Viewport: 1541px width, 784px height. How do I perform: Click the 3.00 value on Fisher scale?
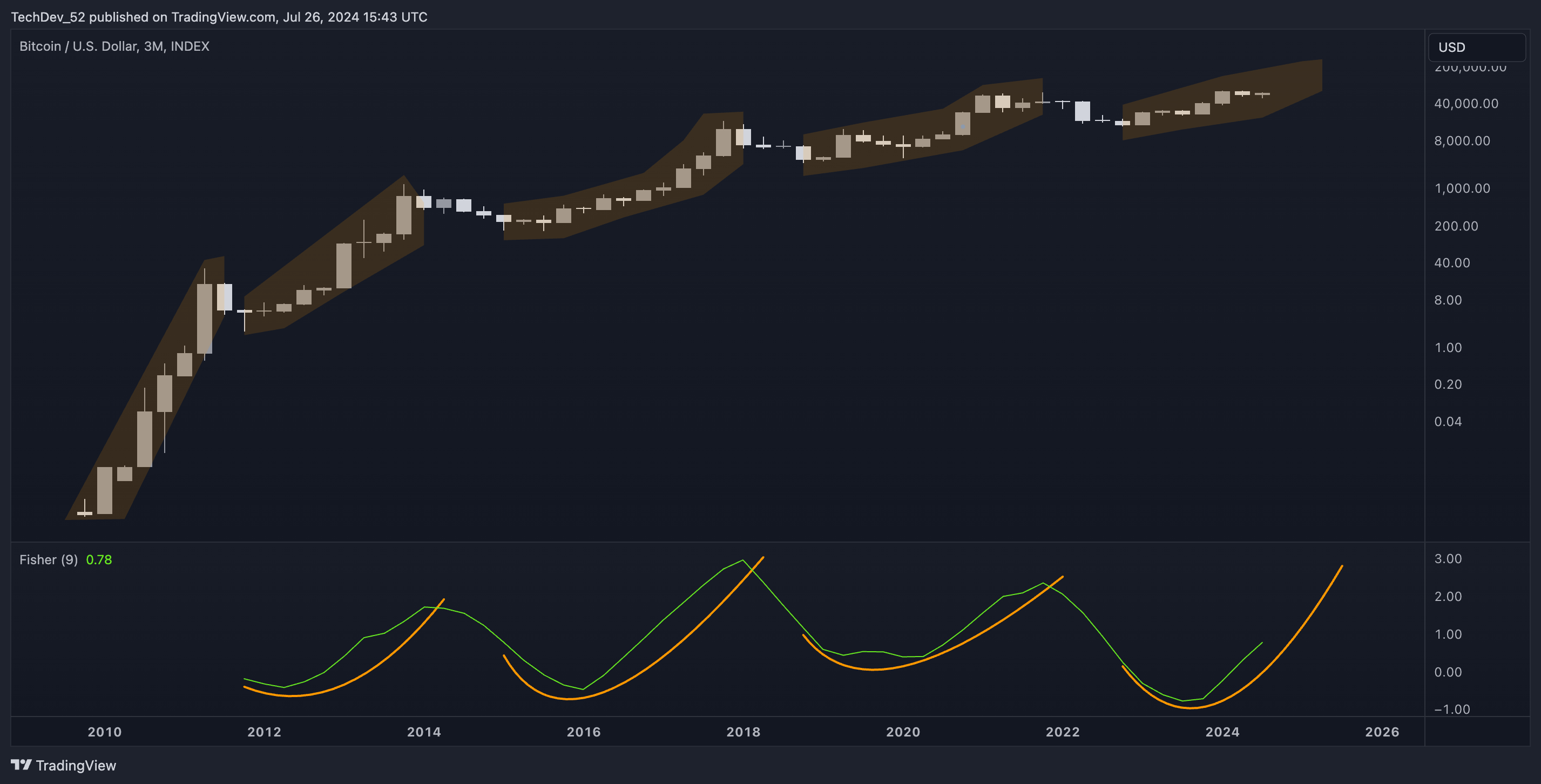click(x=1448, y=558)
